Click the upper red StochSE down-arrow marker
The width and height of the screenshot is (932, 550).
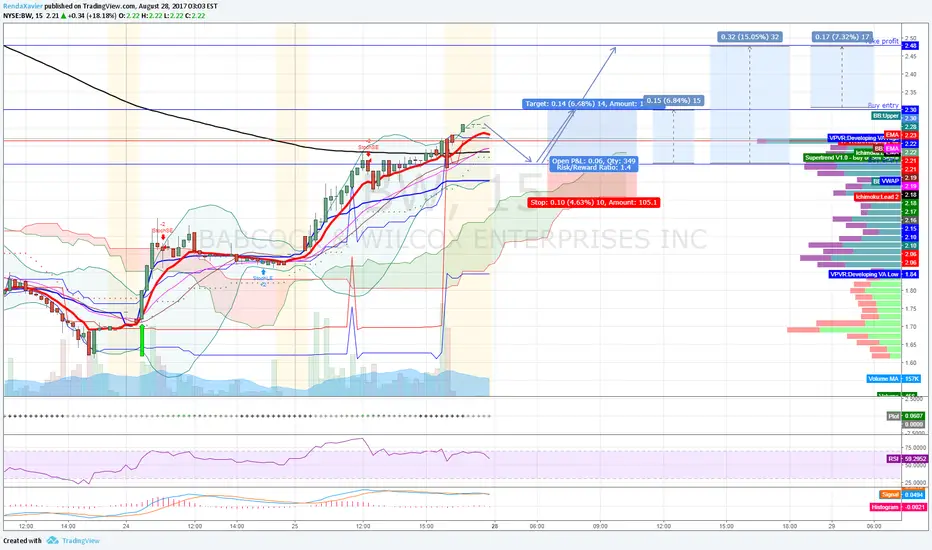[369, 155]
